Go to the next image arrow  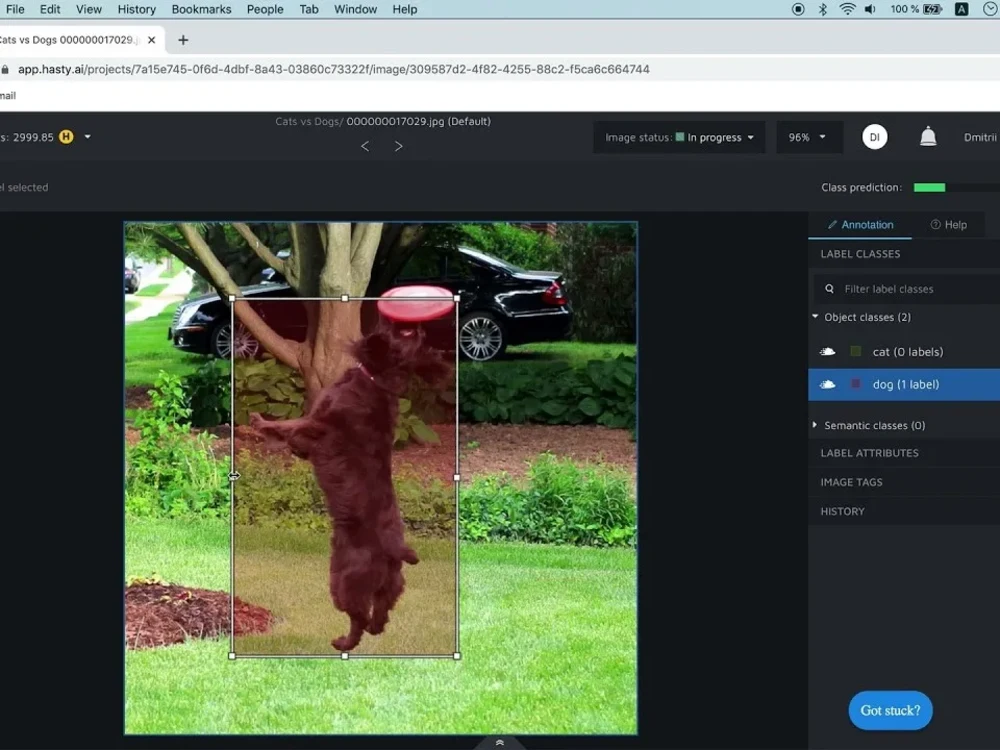point(399,147)
